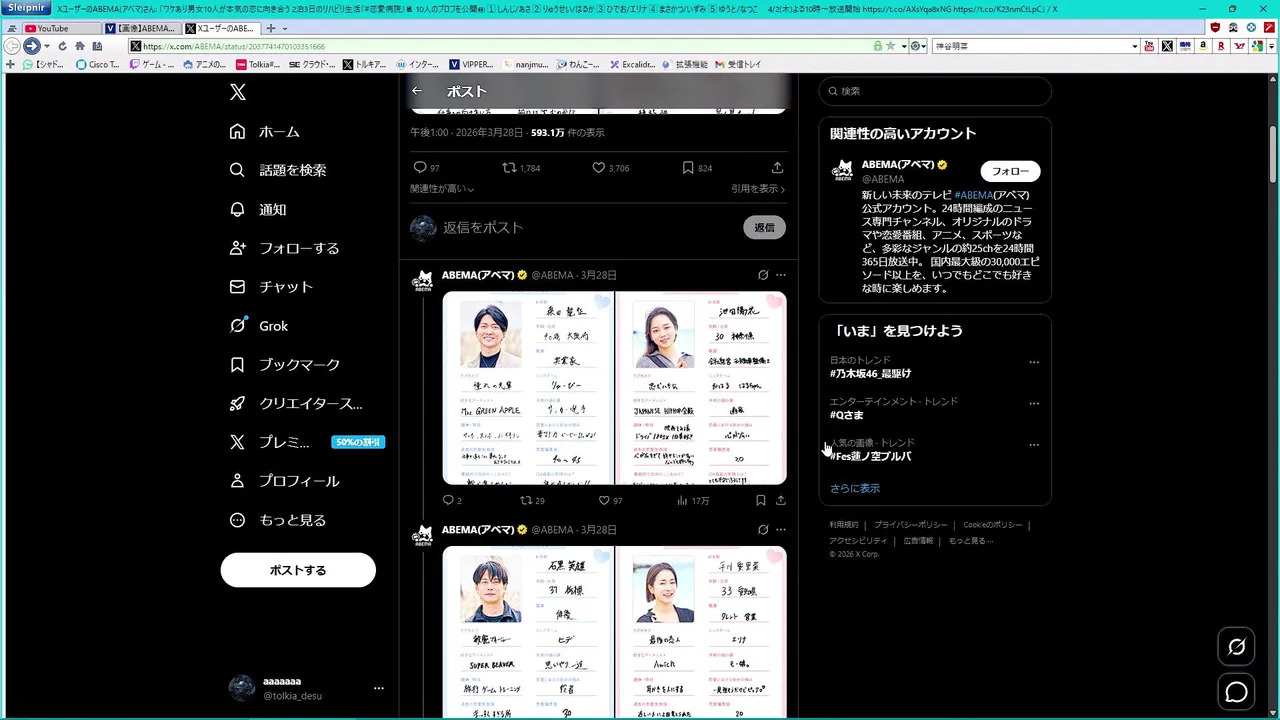Open more menu on first ABEMA reply
This screenshot has height=720, width=1280.
point(781,275)
